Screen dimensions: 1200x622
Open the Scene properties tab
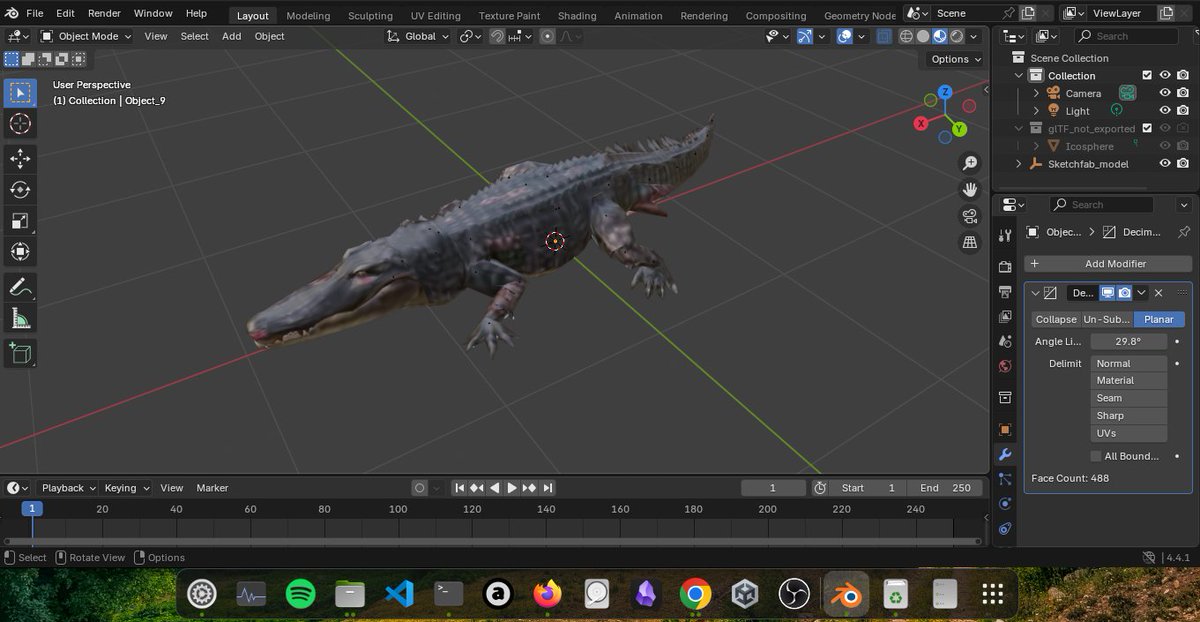tap(1005, 342)
